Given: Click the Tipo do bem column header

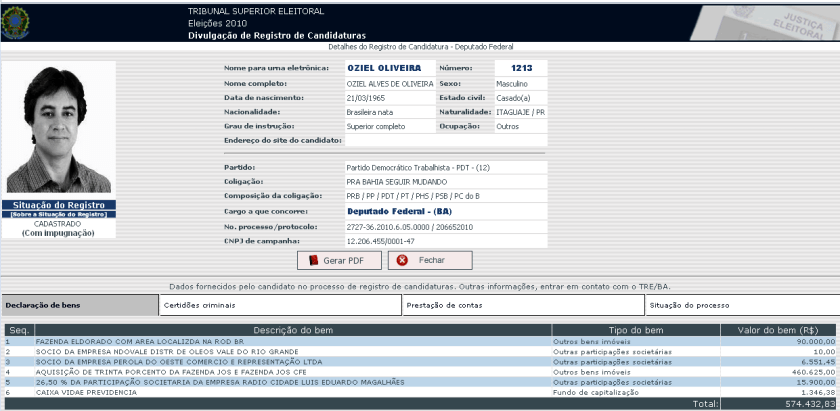Looking at the screenshot, I should click(635, 330).
